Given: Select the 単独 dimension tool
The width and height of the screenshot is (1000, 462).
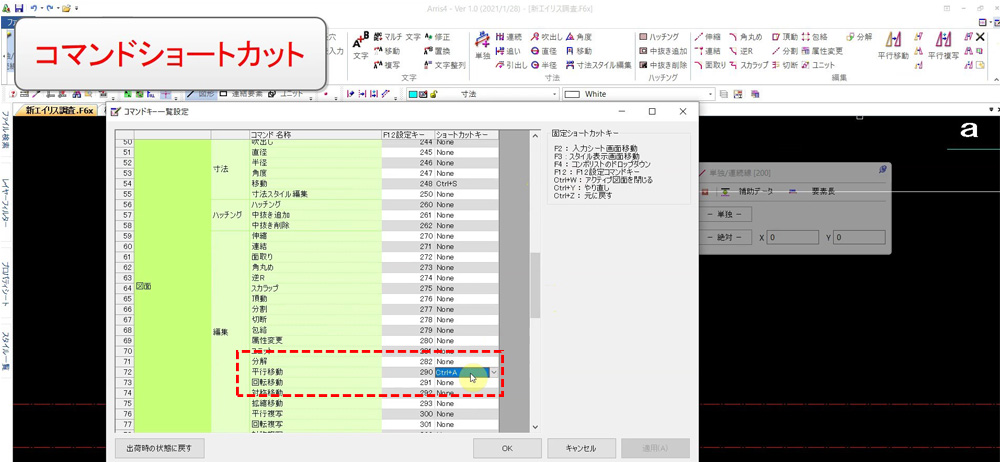Looking at the screenshot, I should [x=483, y=45].
